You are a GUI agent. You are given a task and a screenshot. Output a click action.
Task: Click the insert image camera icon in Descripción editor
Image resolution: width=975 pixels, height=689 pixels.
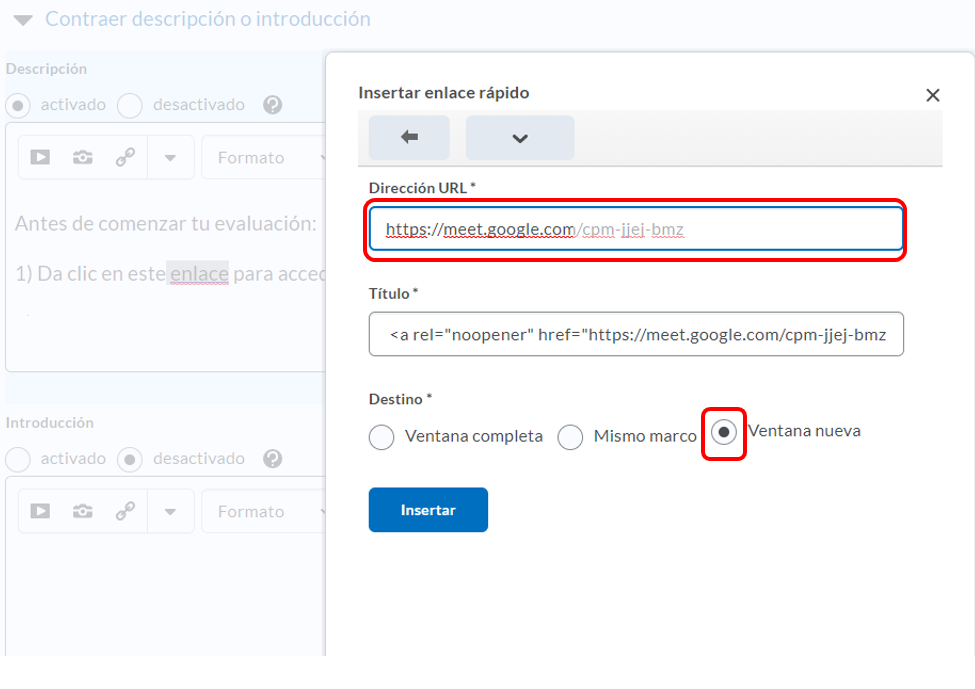pos(83,157)
